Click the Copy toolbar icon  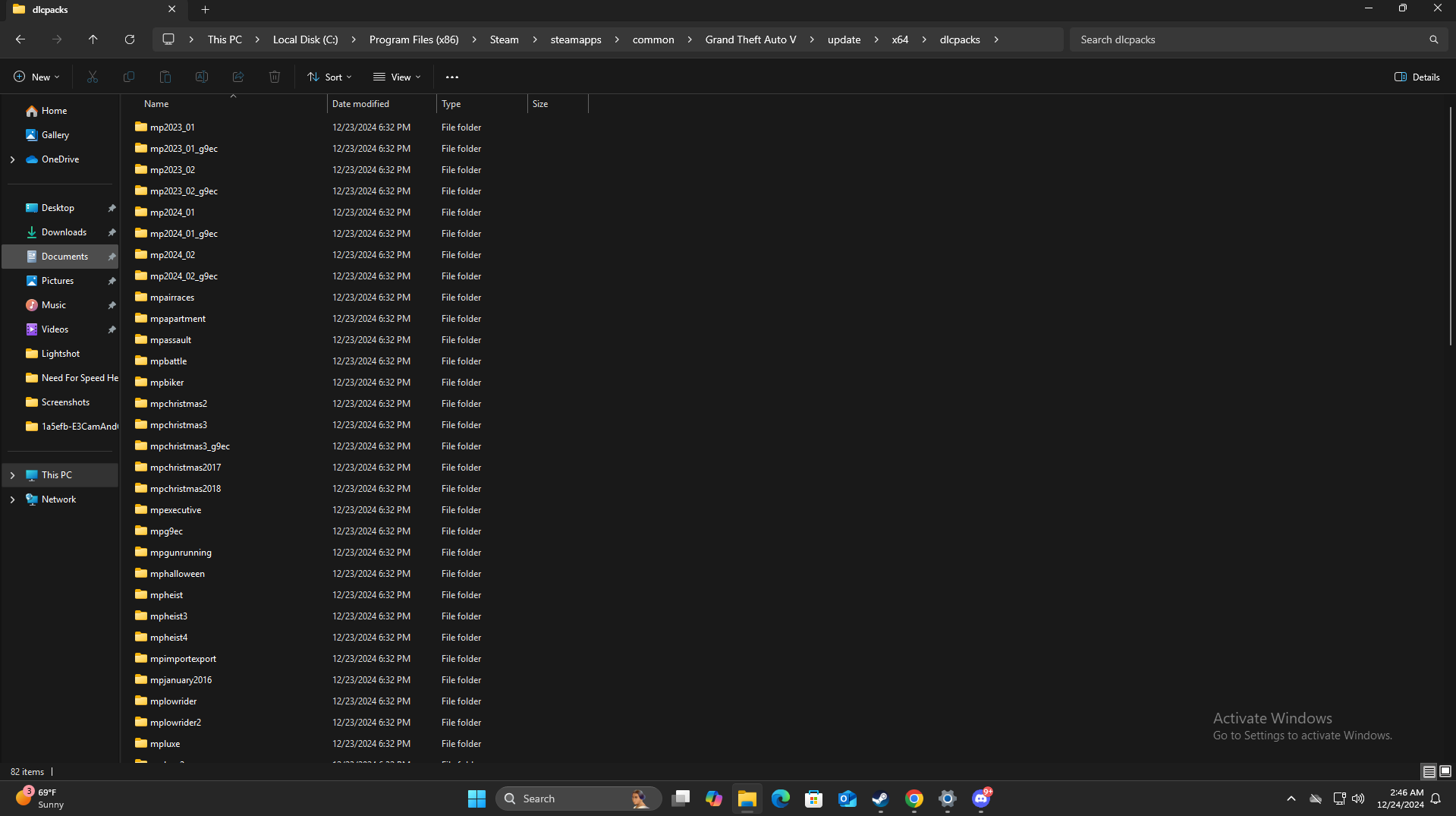[129, 77]
